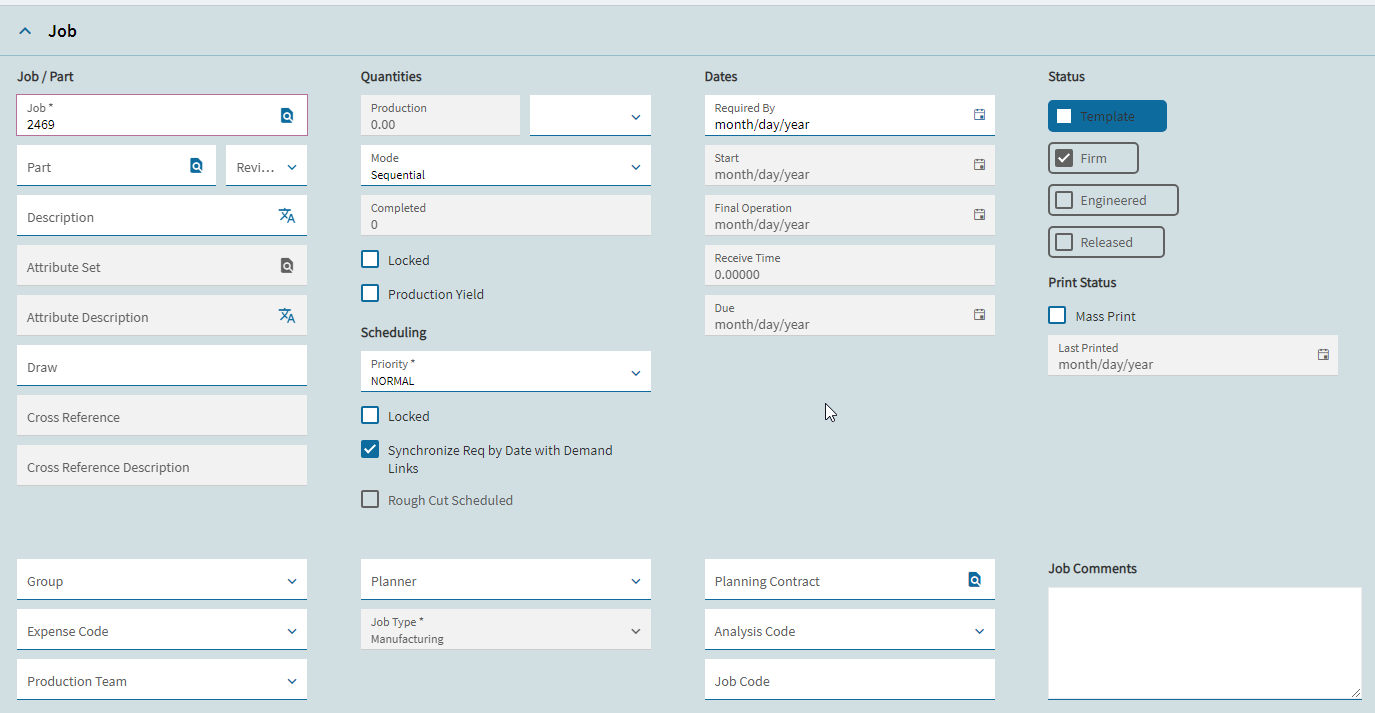Click the Attribute Description translate icon
The width and height of the screenshot is (1375, 713).
coord(287,316)
